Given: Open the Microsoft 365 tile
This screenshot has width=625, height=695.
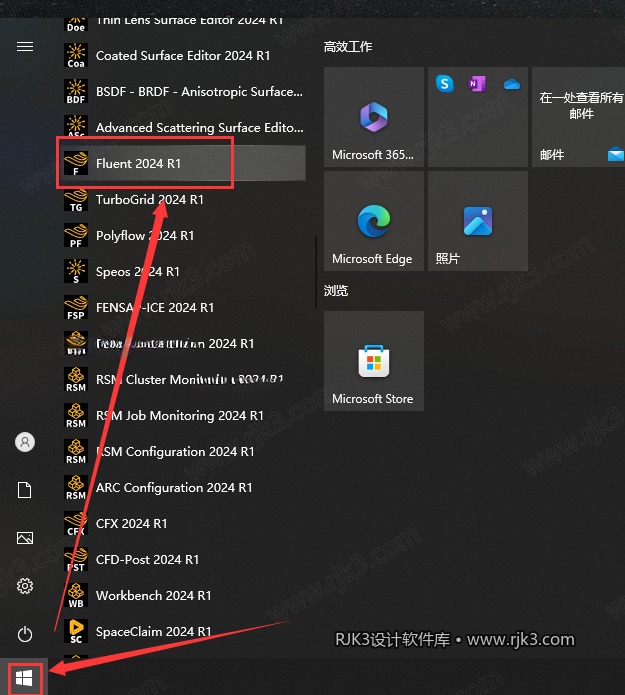Looking at the screenshot, I should coord(374,117).
